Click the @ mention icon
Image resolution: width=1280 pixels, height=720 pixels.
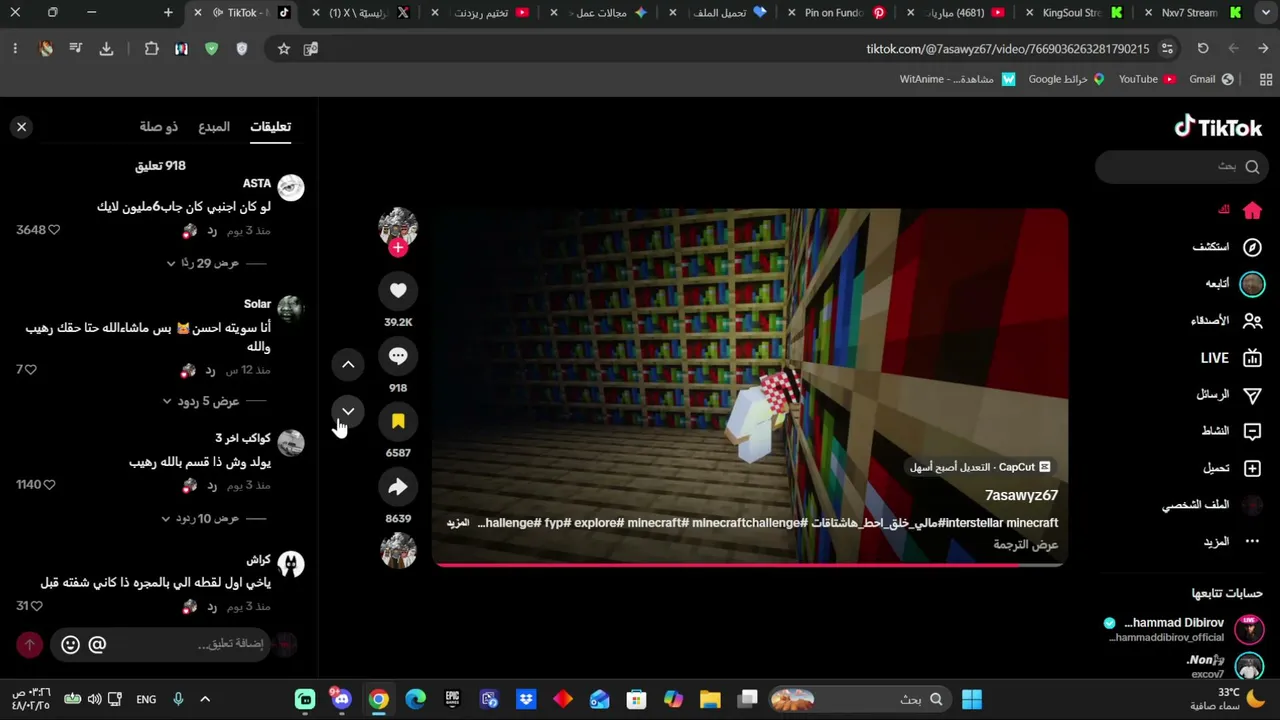click(x=97, y=645)
